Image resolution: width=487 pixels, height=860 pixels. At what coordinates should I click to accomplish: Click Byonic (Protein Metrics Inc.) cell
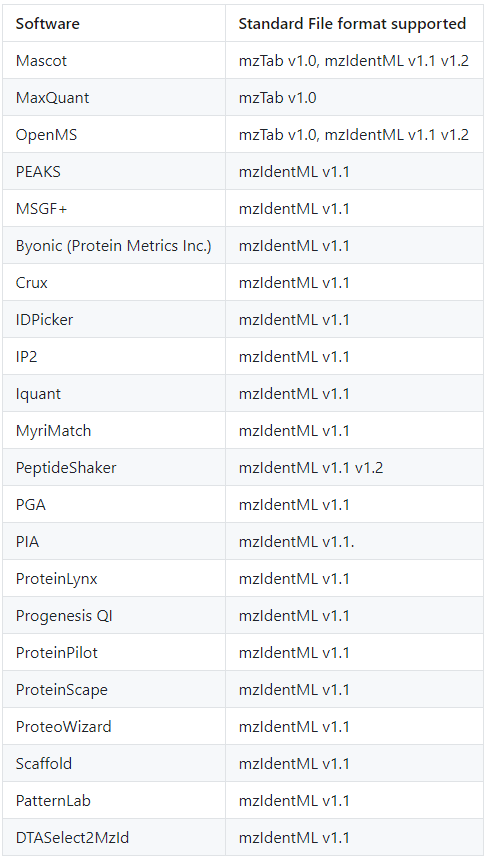[x=114, y=246]
